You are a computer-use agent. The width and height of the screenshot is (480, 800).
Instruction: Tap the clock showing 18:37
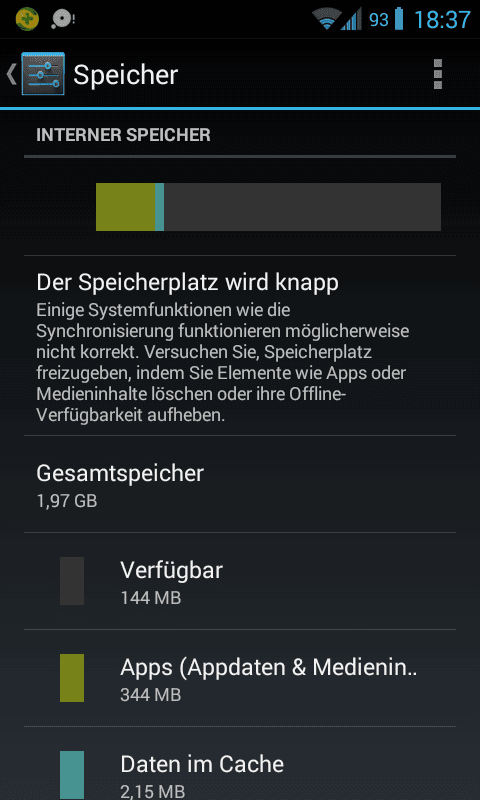click(442, 20)
